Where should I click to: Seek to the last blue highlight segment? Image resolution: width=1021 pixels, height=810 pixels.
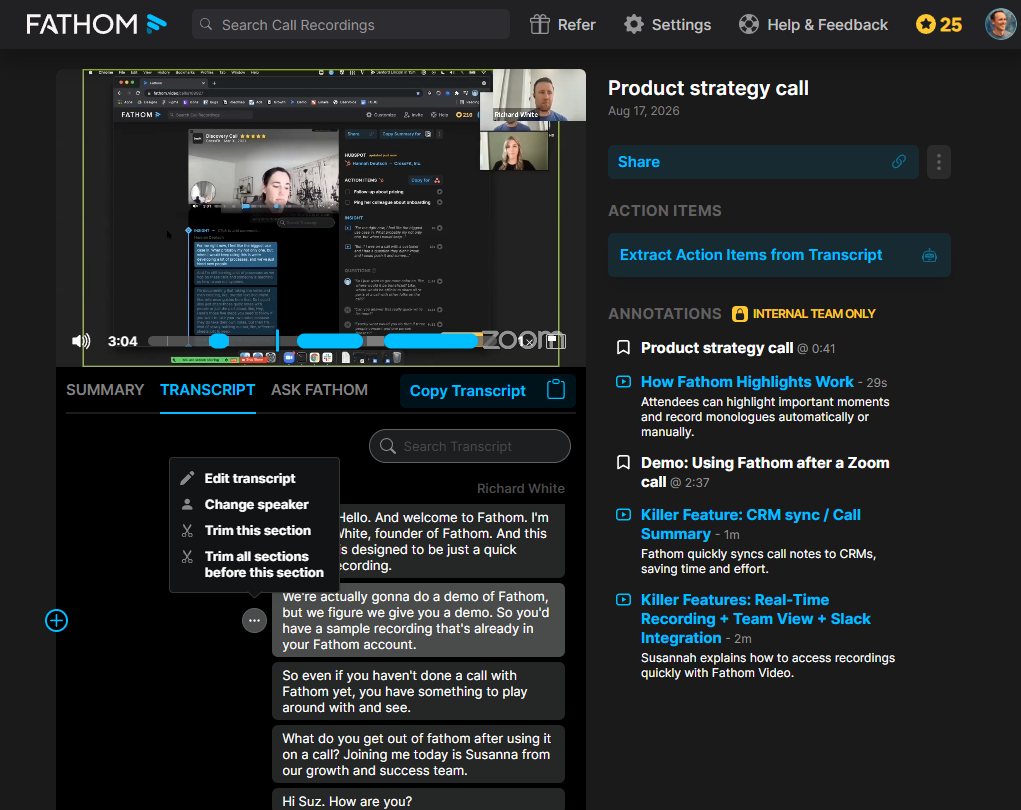click(431, 341)
